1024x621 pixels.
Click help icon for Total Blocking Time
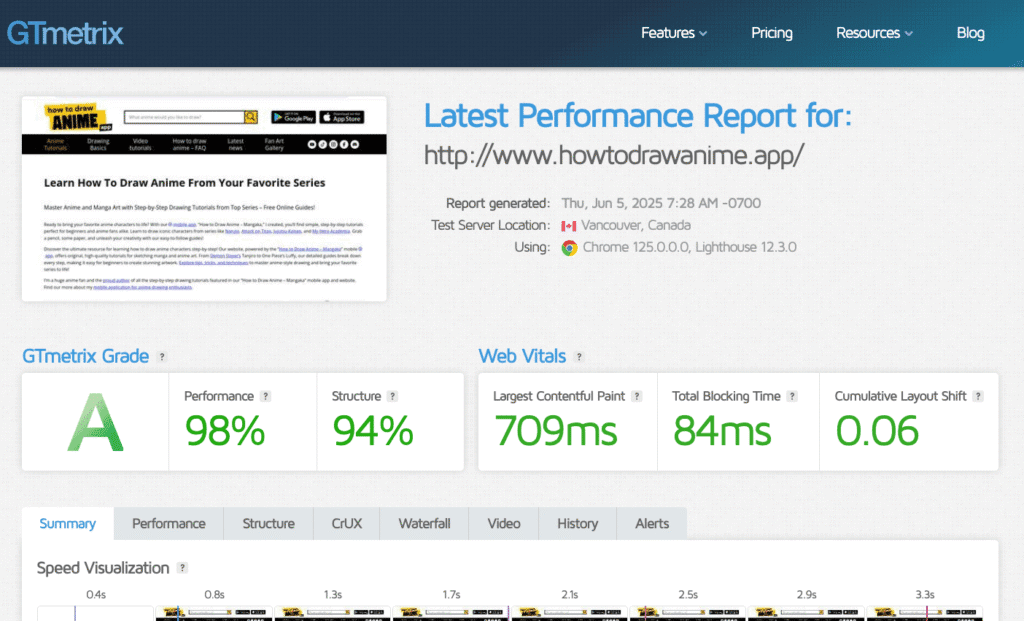click(792, 396)
